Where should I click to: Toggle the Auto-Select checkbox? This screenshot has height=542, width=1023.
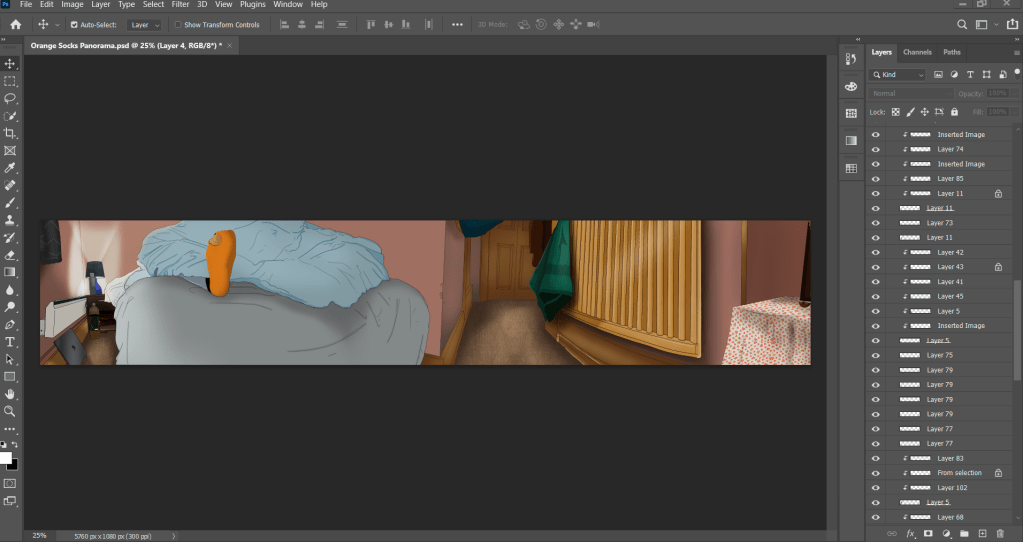[x=74, y=25]
